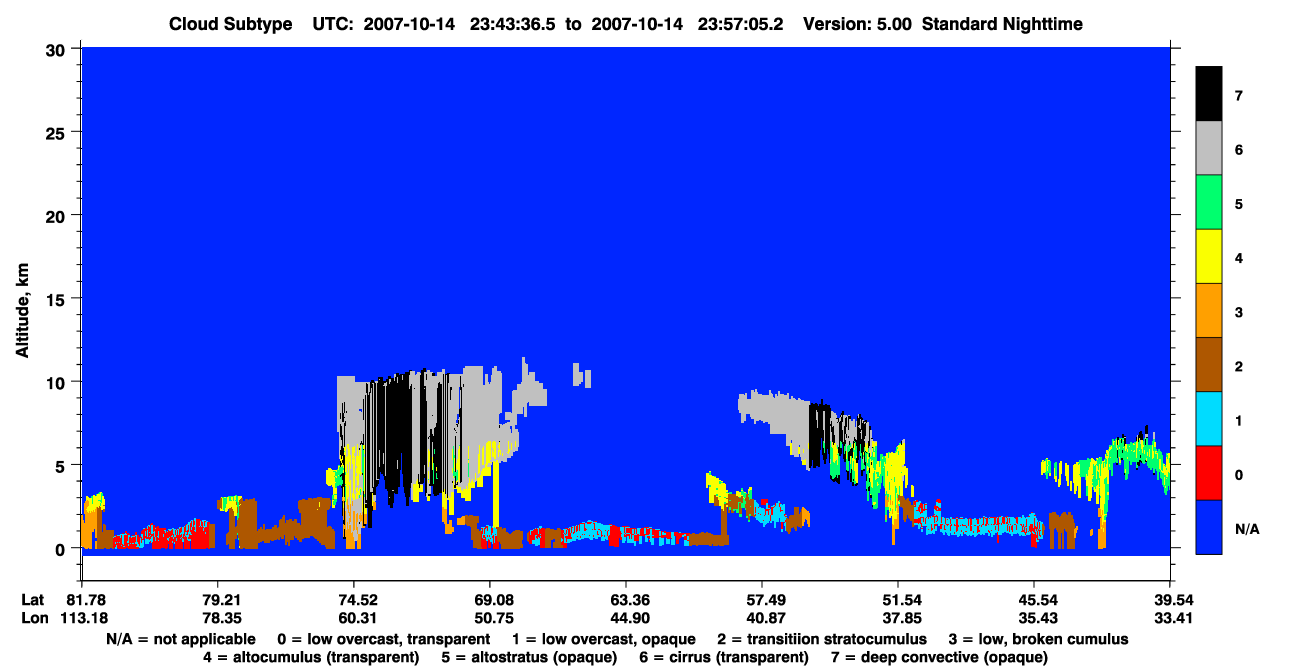Image resolution: width=1300 pixels, height=667 pixels.
Task: Click longitude value '50.75'
Action: [490, 618]
